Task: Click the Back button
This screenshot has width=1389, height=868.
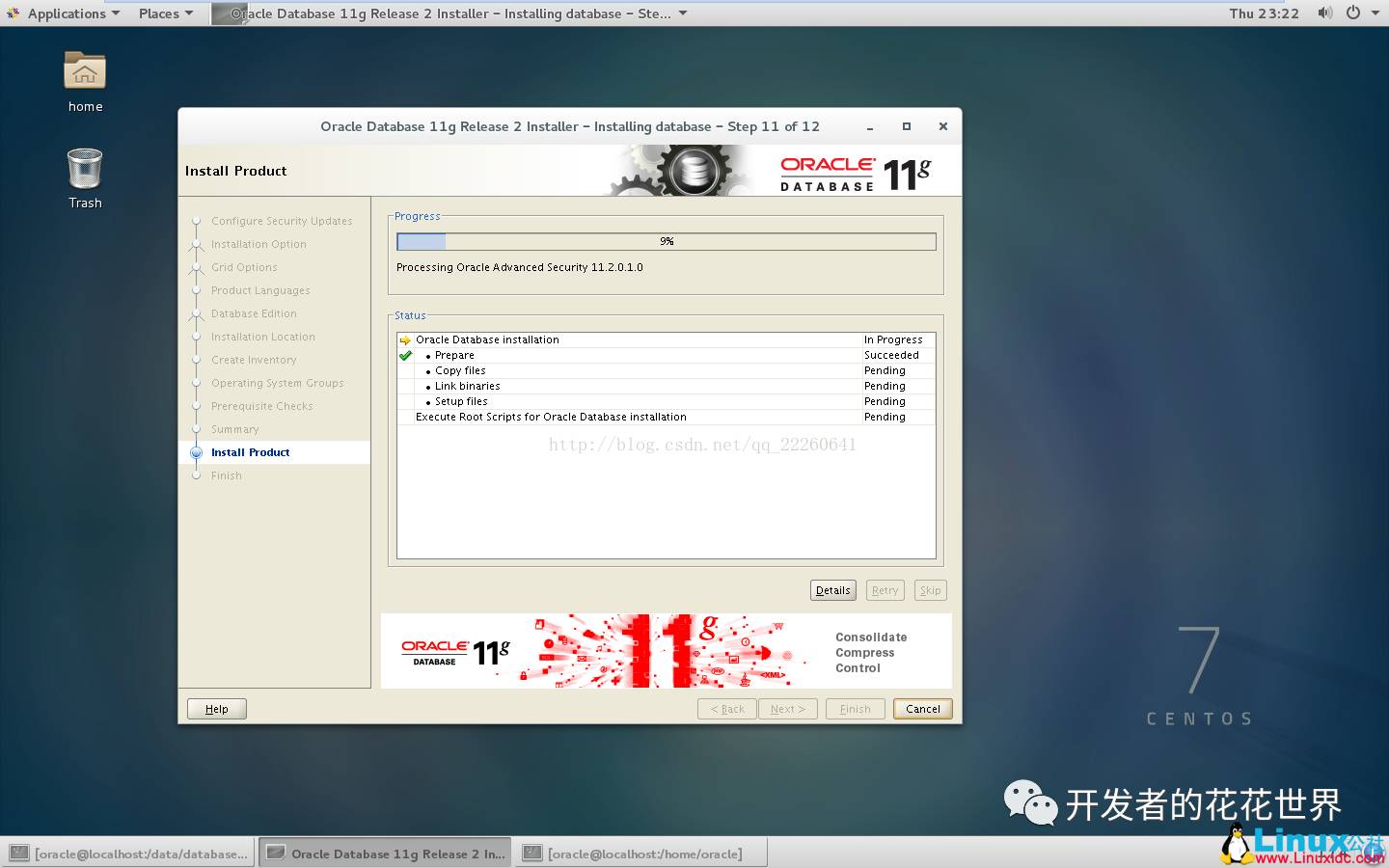Action: [x=727, y=709]
